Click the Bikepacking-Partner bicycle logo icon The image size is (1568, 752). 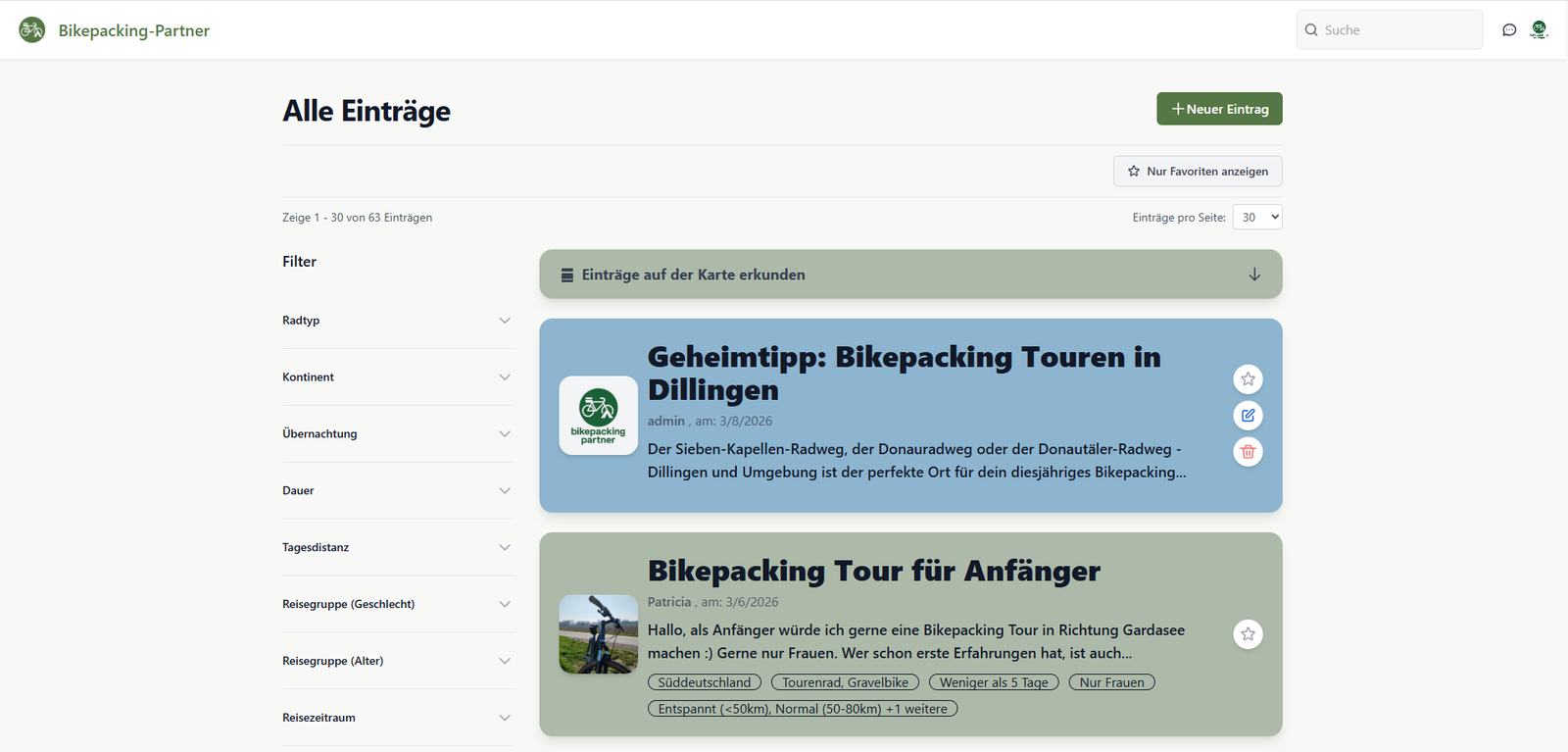(x=32, y=29)
